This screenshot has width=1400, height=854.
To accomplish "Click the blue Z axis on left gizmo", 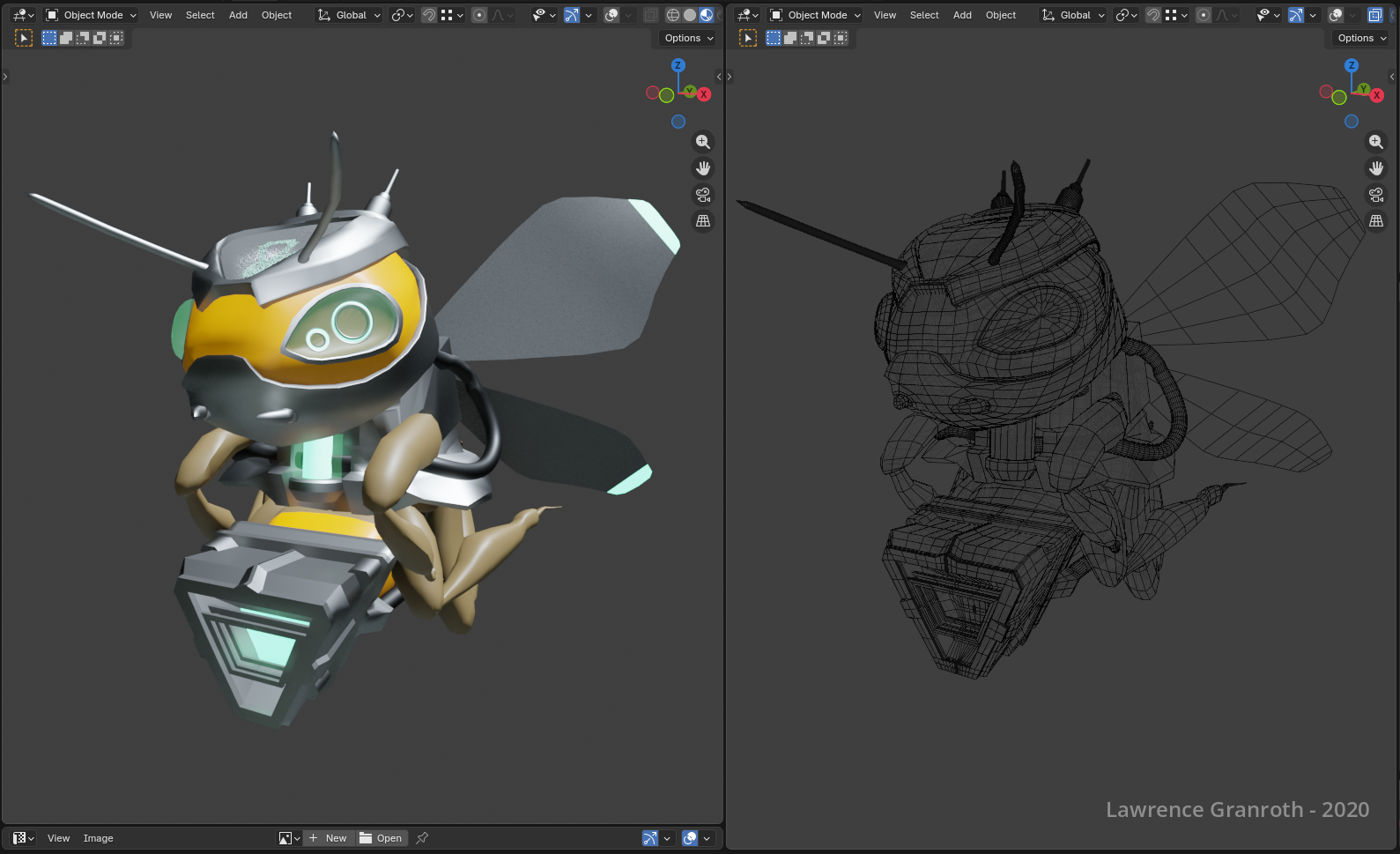I will point(678,65).
